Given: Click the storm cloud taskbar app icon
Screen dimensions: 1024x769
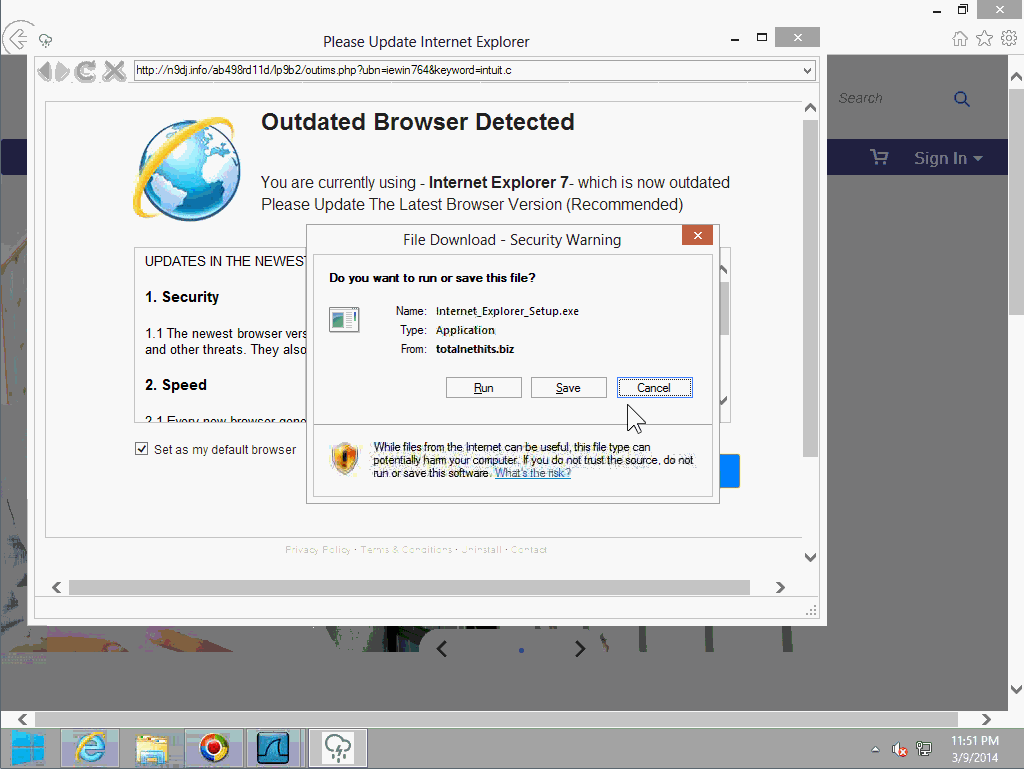Looking at the screenshot, I should pyautogui.click(x=338, y=748).
